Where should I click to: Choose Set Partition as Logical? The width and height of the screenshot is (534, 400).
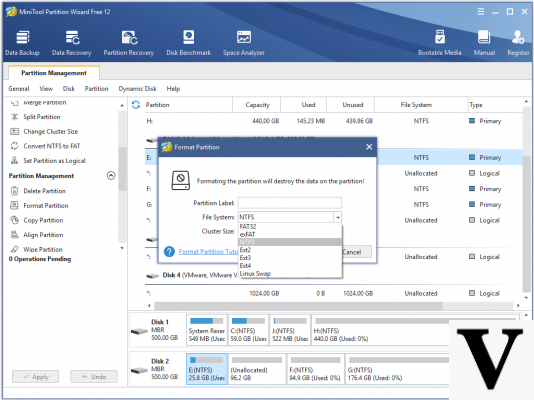54,161
